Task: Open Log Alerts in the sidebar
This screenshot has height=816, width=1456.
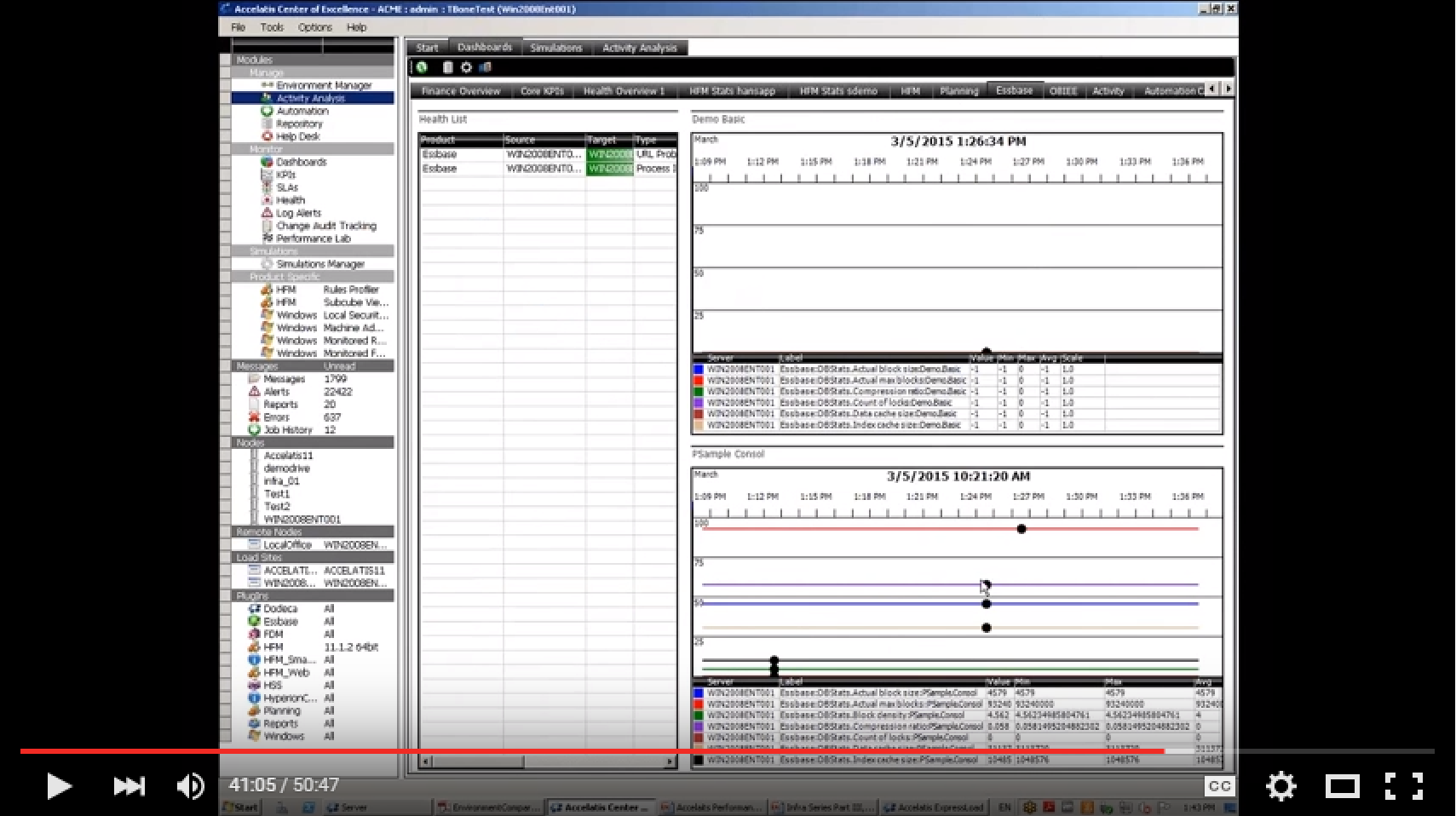Action: click(x=298, y=213)
